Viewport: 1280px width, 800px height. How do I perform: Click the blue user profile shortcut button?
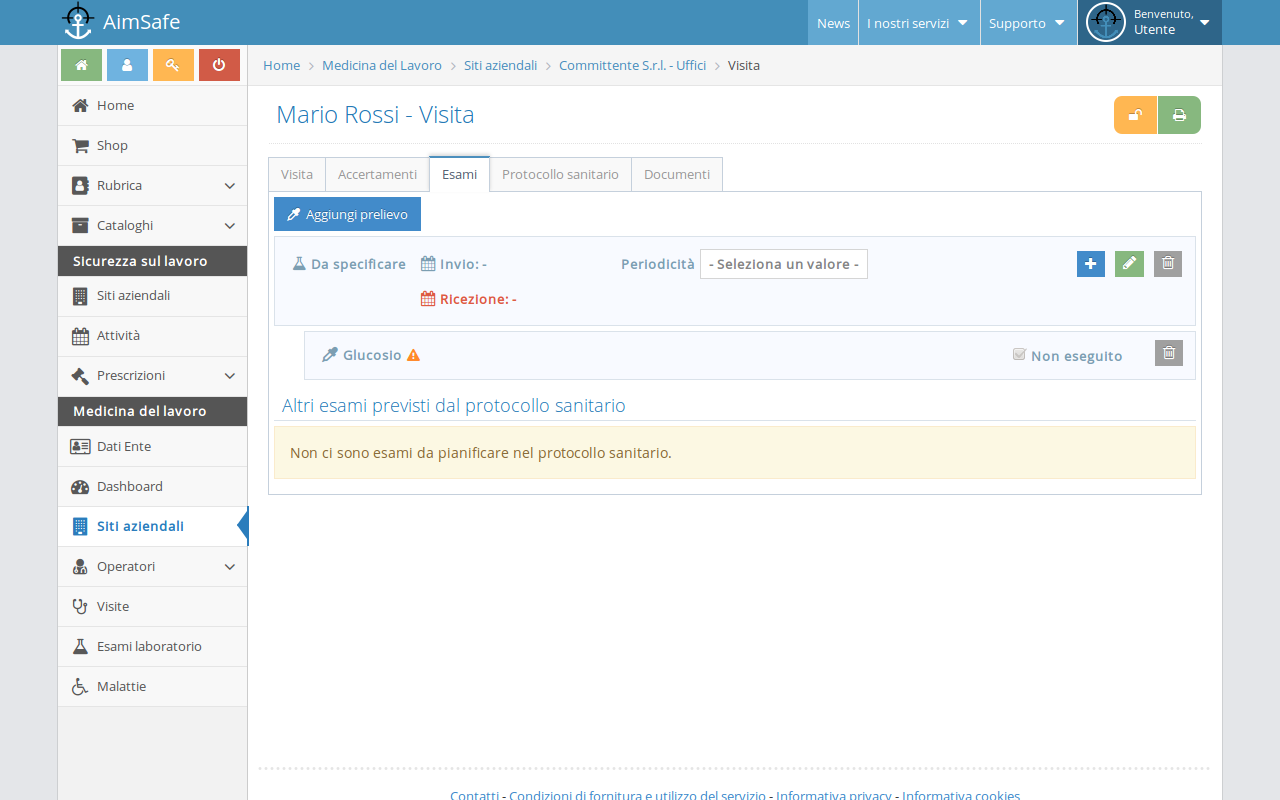pos(127,65)
